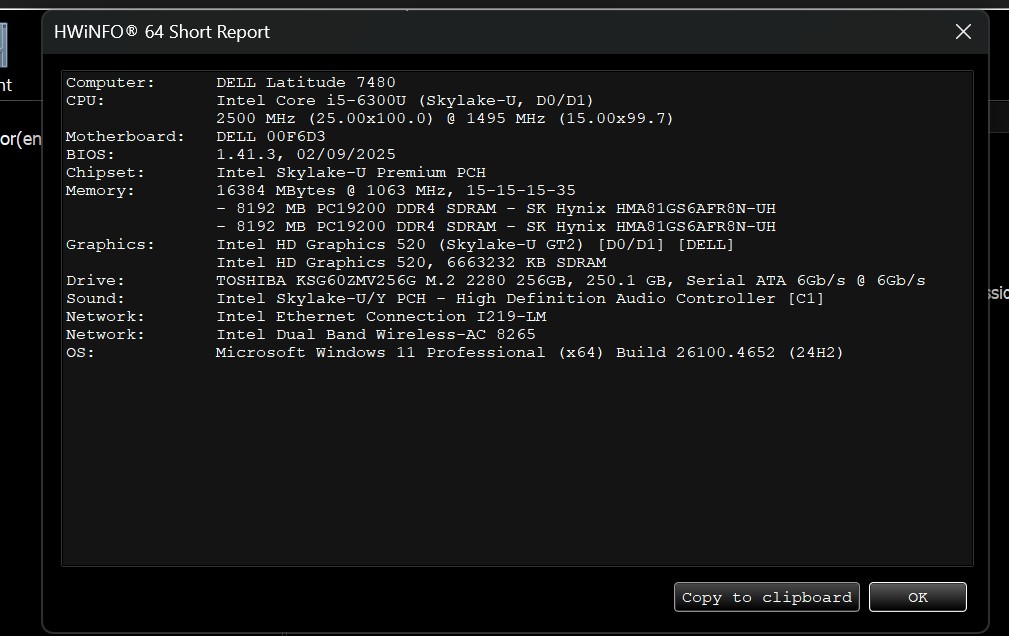
Task: Select the Intel Skylake-U Premium PCH chipset line
Action: pyautogui.click(x=350, y=173)
